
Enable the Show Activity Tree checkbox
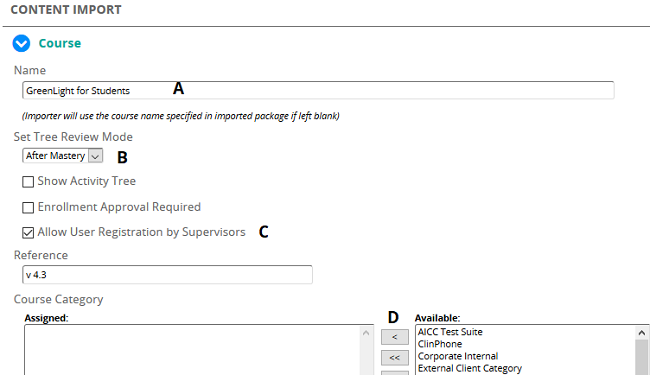[x=28, y=182]
